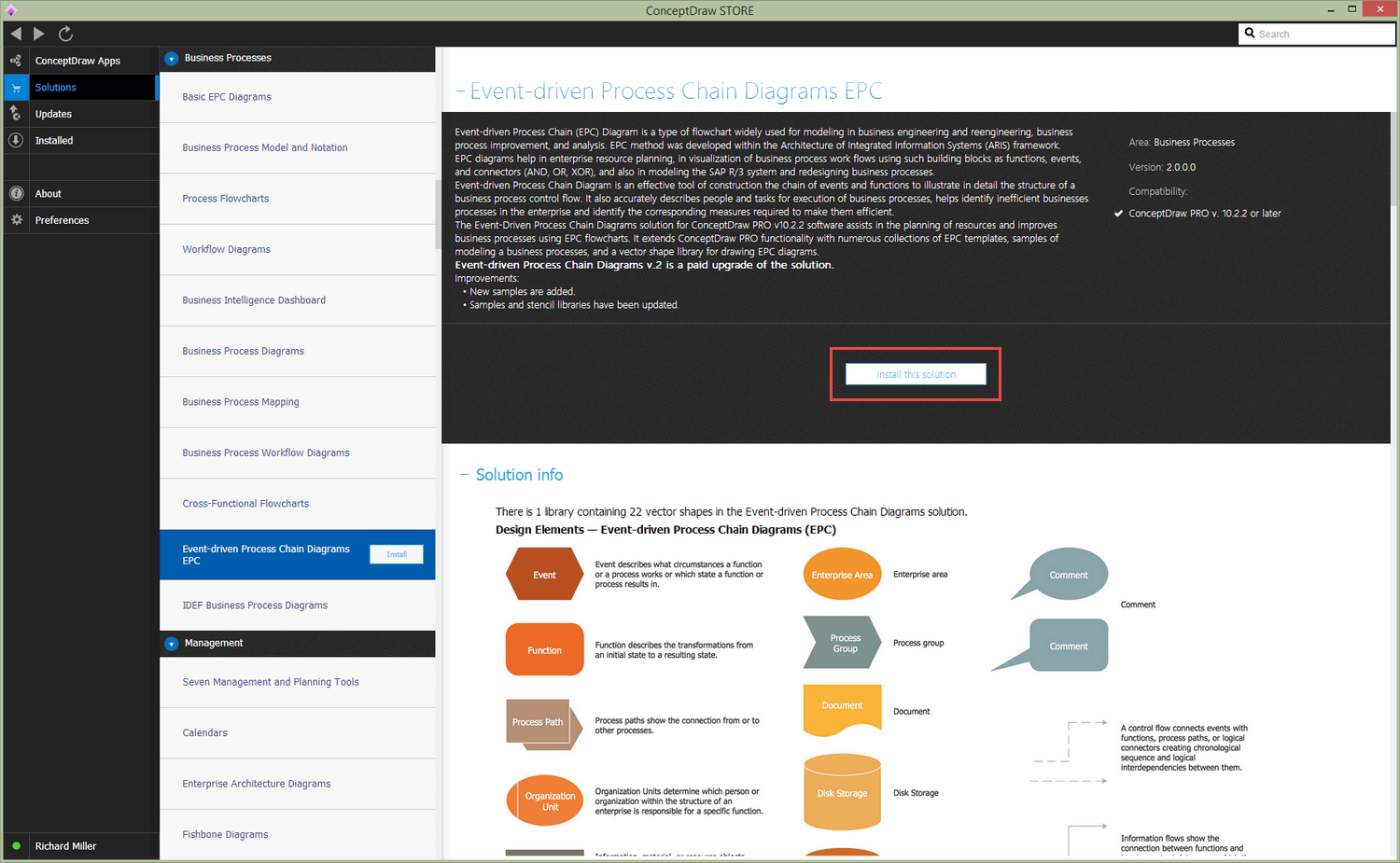
Task: Close the ConceptDraw STORE window
Action: (1379, 9)
